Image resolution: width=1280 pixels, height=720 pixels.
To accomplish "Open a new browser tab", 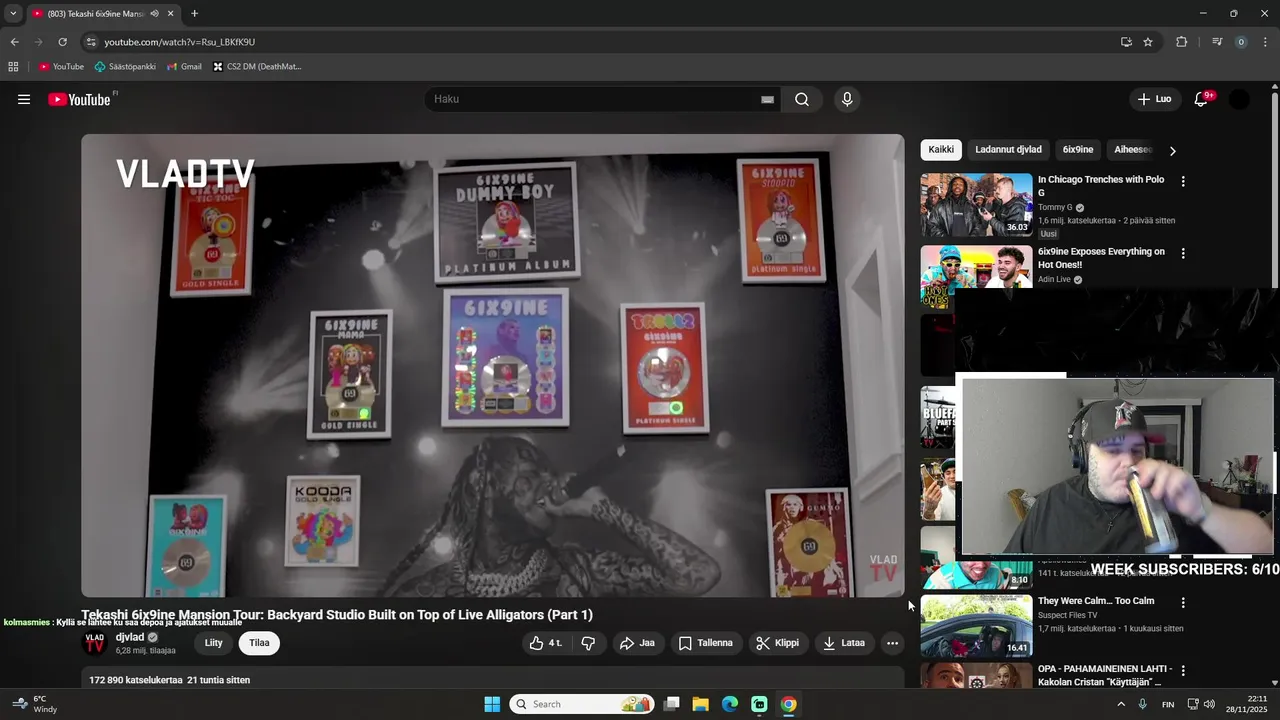I will tap(194, 14).
